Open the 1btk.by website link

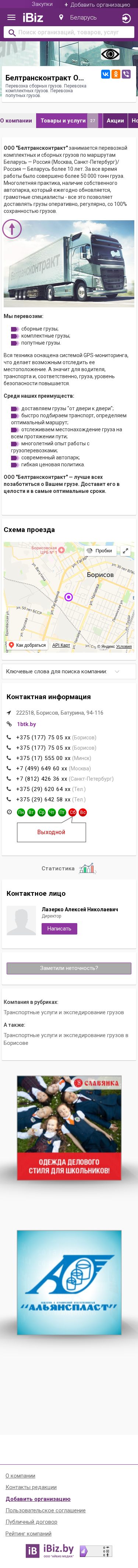point(26,724)
